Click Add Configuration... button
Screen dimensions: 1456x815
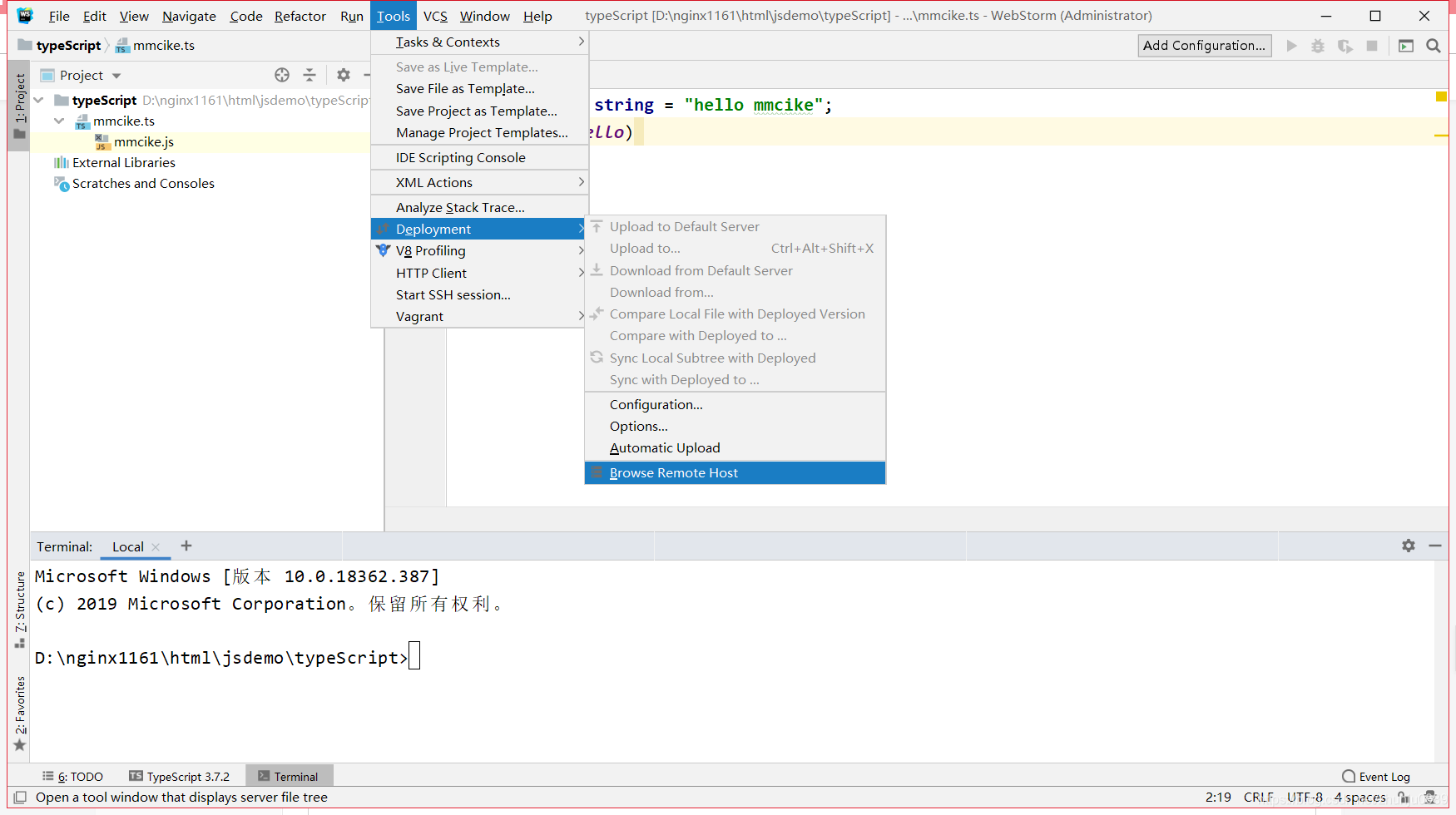(1204, 46)
